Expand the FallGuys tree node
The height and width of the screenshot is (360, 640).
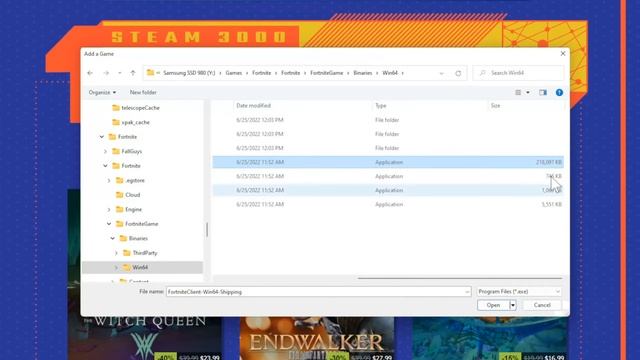pos(105,151)
